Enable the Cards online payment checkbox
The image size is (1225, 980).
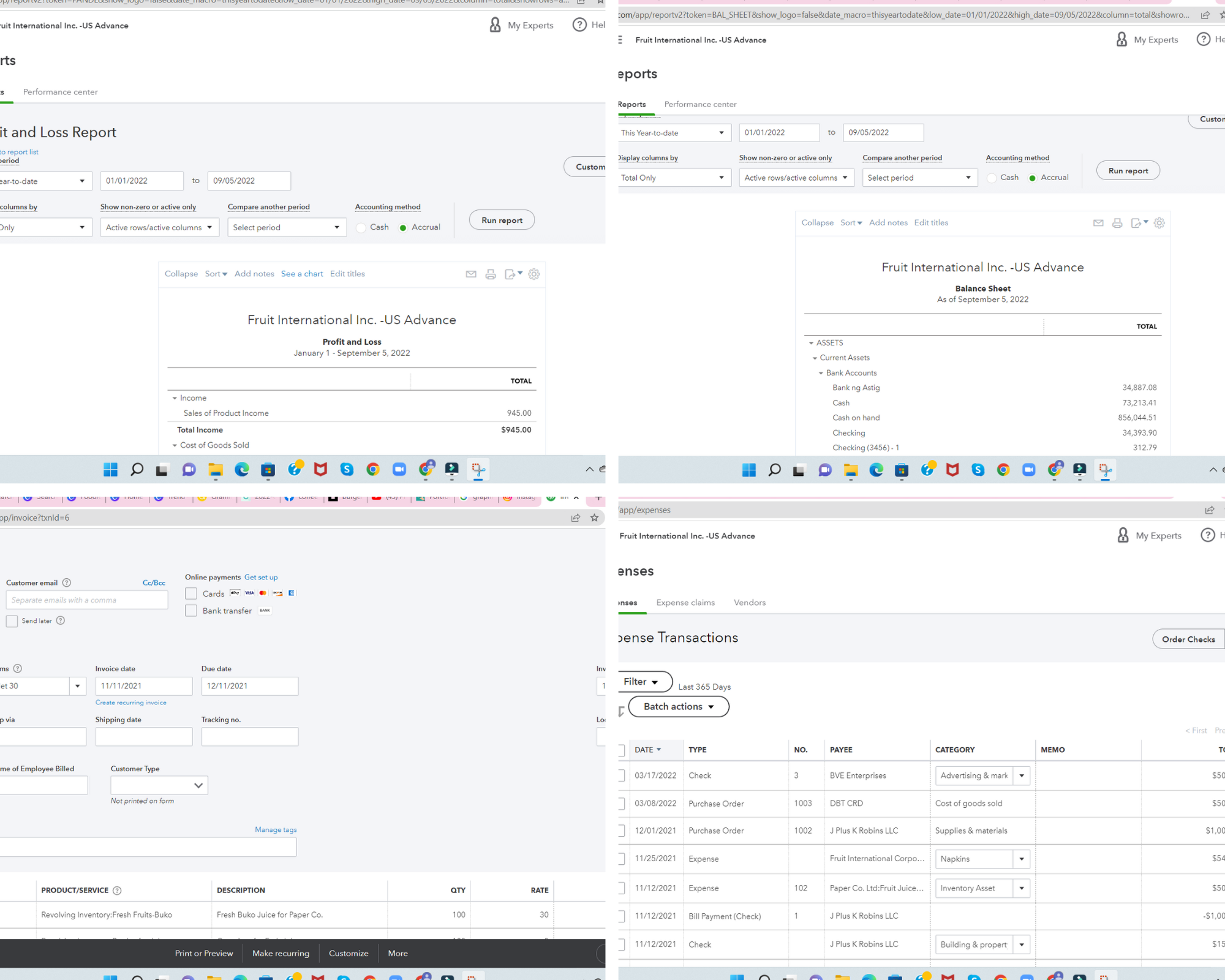coord(191,594)
